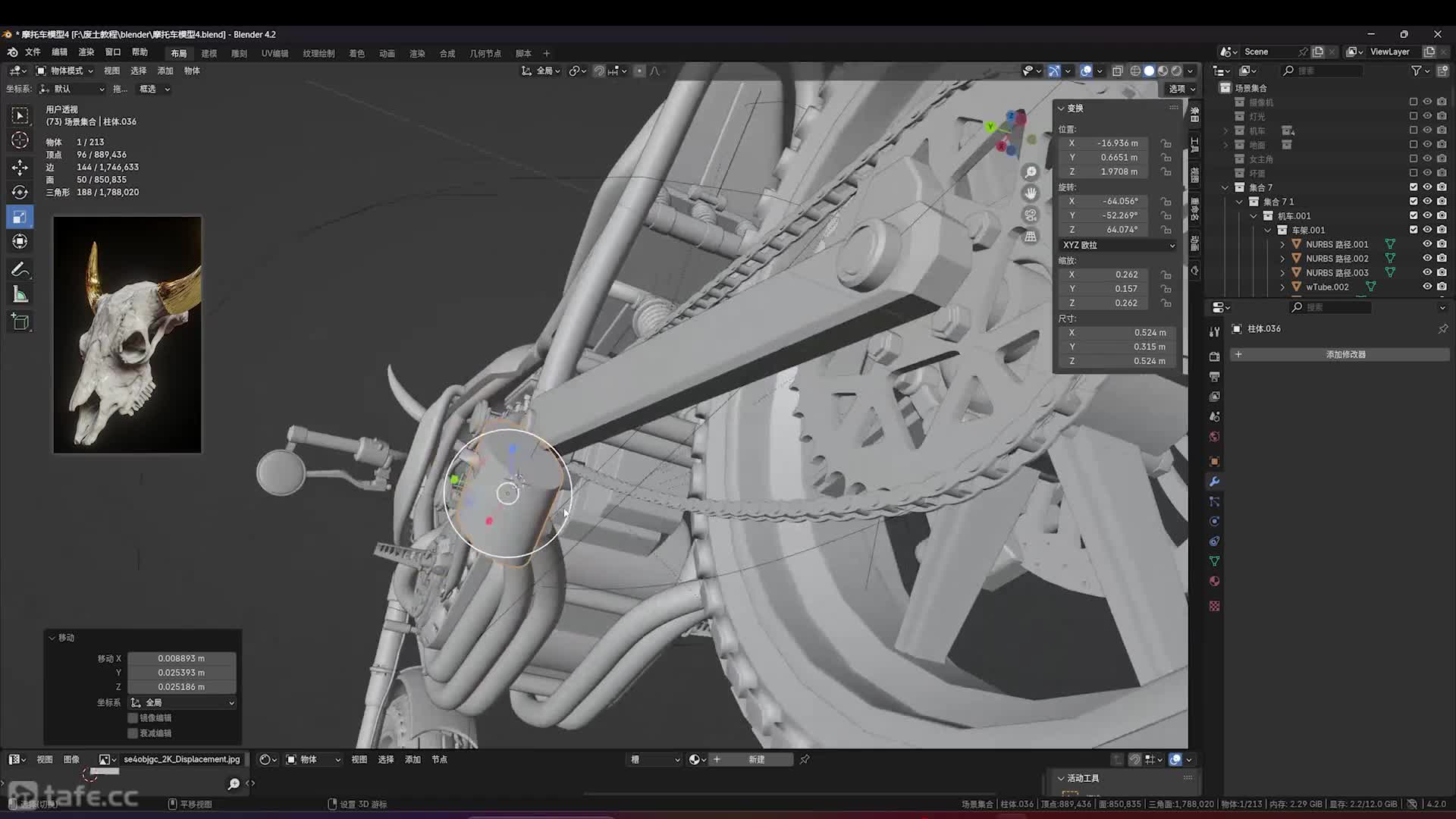Viewport: 1456px width, 819px height.
Task: Toggle viewport gizmo display
Action: coord(1054,71)
